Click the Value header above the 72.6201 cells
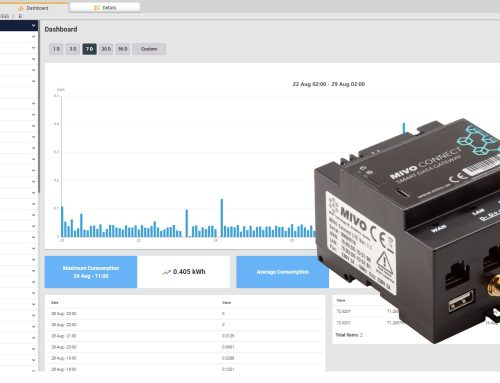The height and width of the screenshot is (383, 500). 341,300
